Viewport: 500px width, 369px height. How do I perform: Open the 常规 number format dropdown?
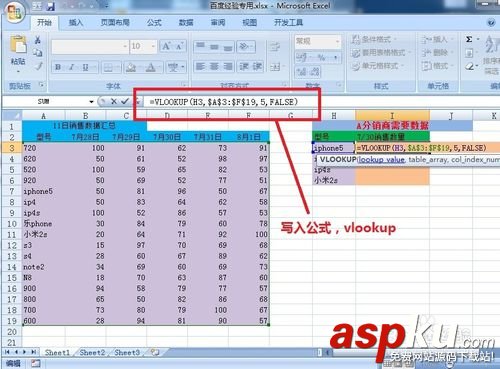(337, 41)
